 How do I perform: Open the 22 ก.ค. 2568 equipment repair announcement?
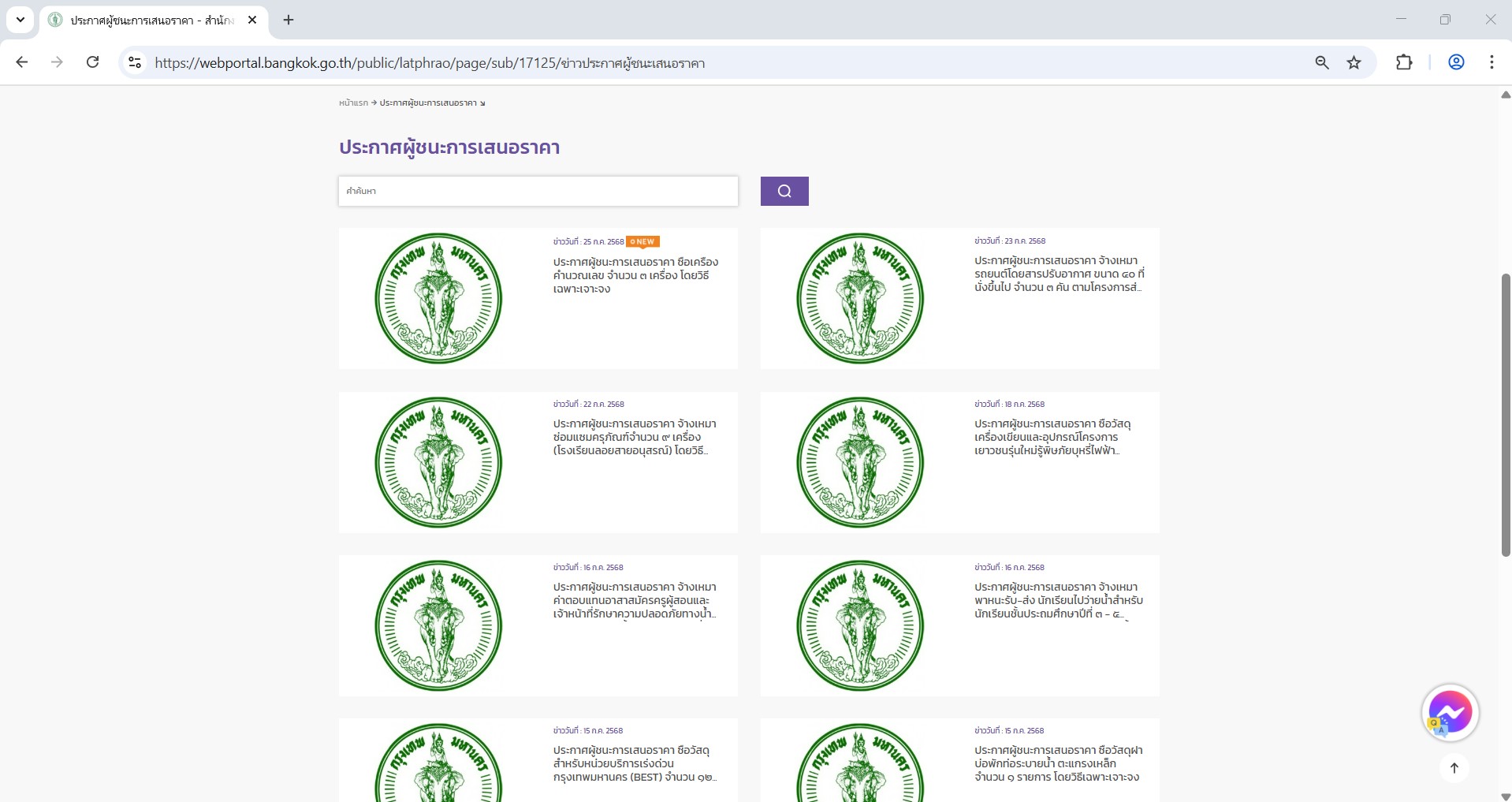pyautogui.click(x=635, y=437)
